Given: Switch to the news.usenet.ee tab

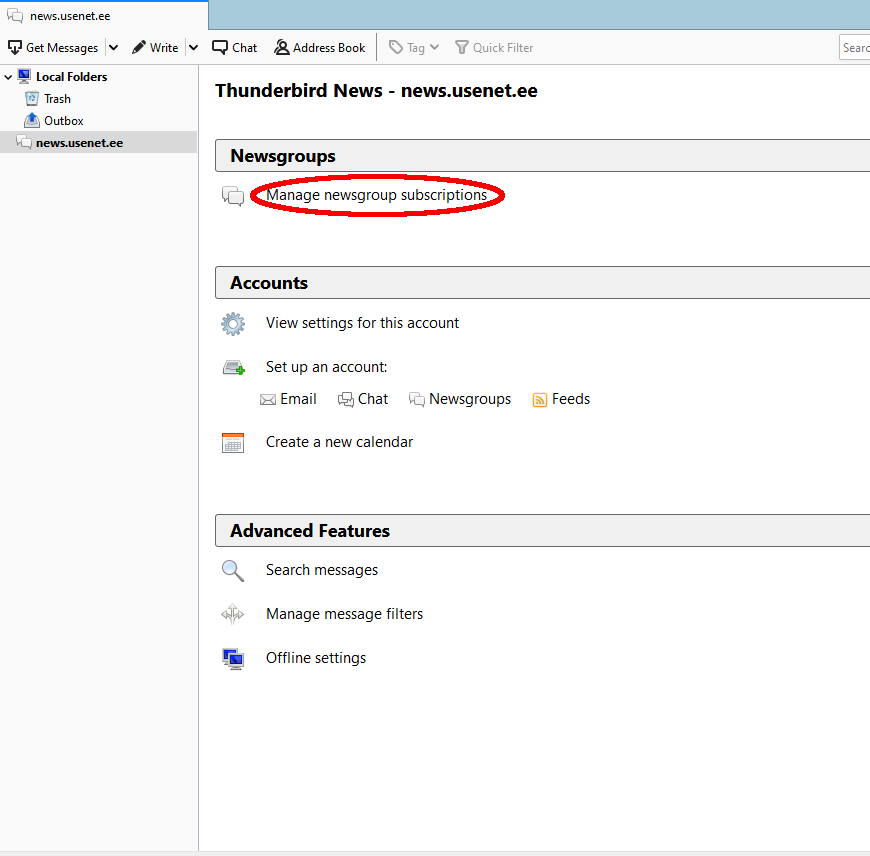Looking at the screenshot, I should click(x=70, y=15).
